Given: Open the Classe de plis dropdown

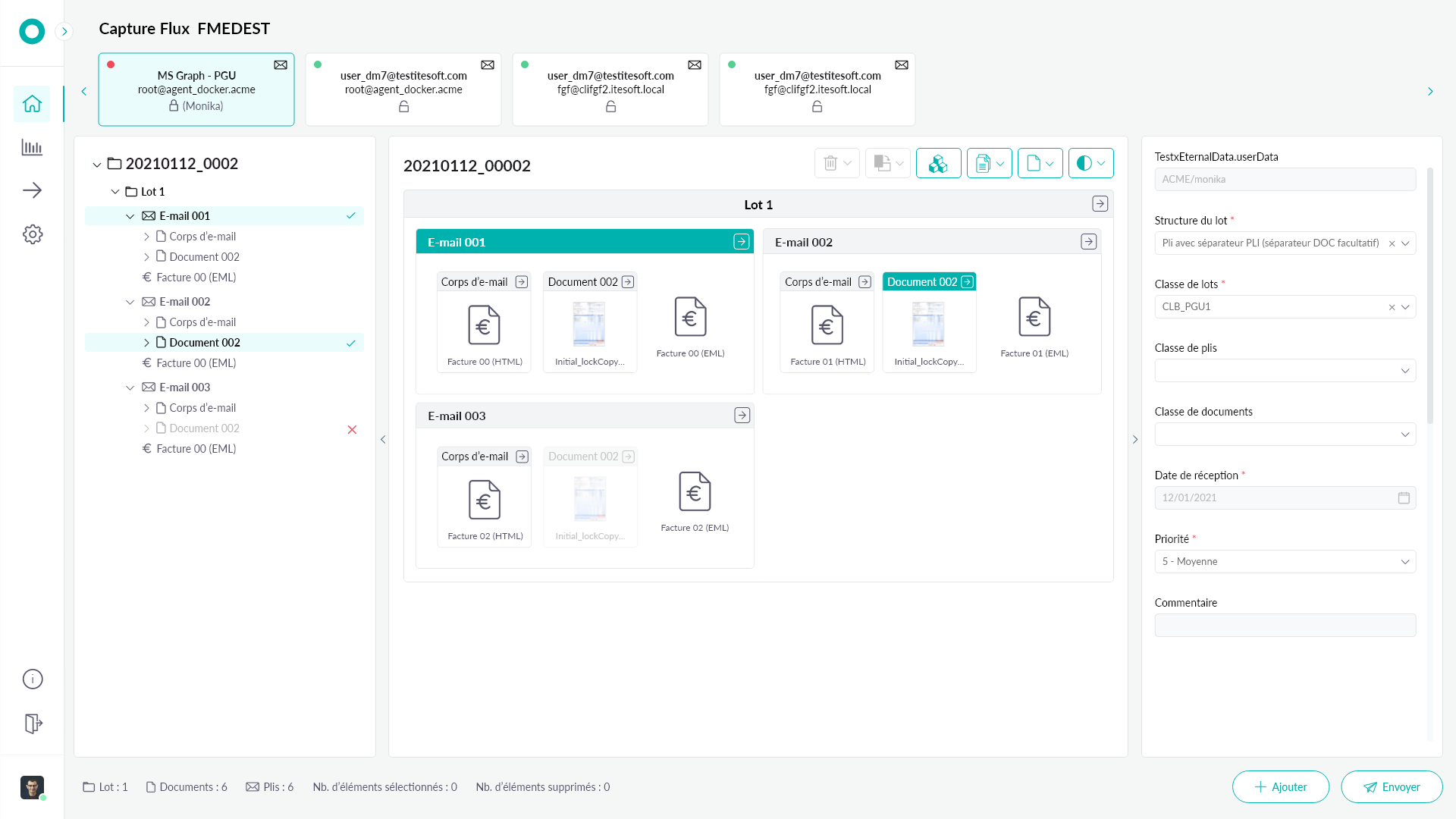Looking at the screenshot, I should [x=1285, y=371].
